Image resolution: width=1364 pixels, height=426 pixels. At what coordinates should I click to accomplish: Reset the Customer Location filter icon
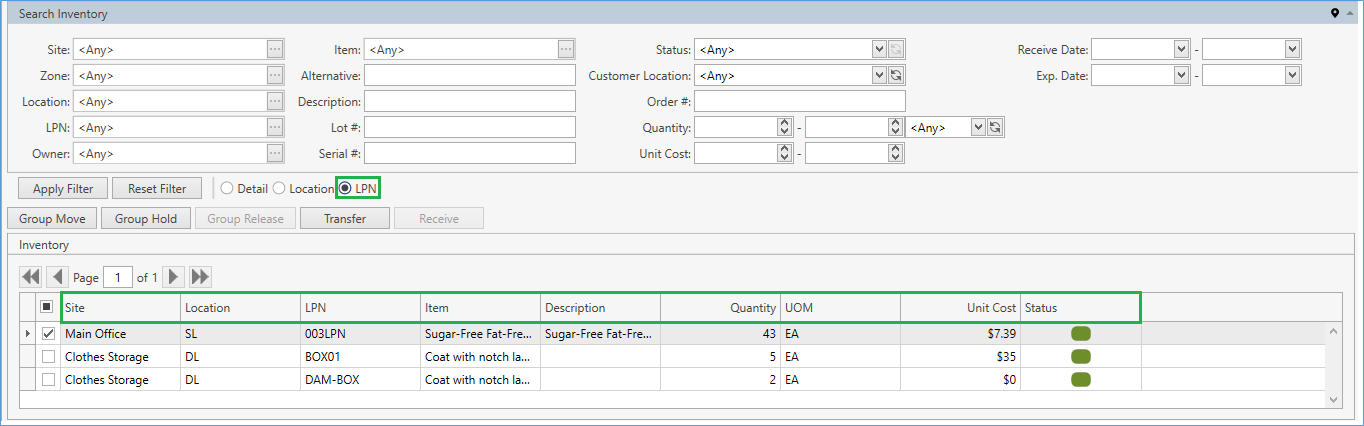[x=896, y=75]
